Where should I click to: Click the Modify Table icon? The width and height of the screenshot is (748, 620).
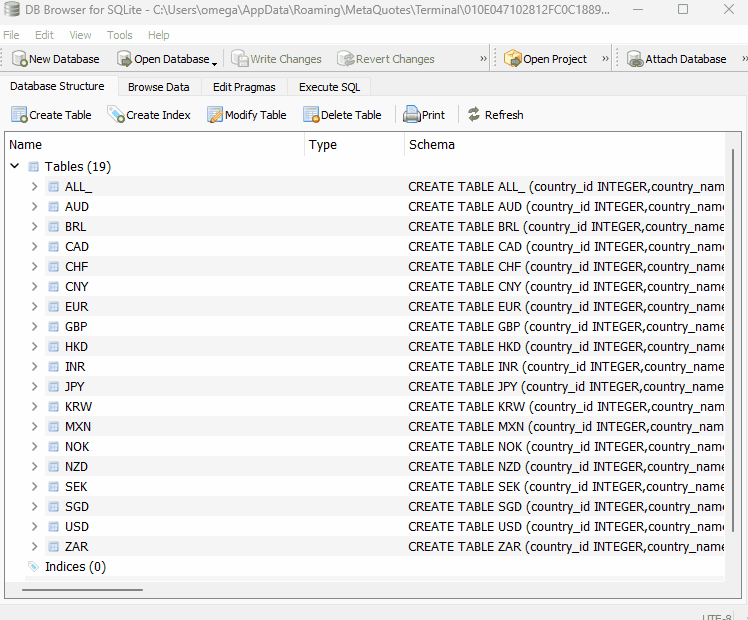[215, 115]
